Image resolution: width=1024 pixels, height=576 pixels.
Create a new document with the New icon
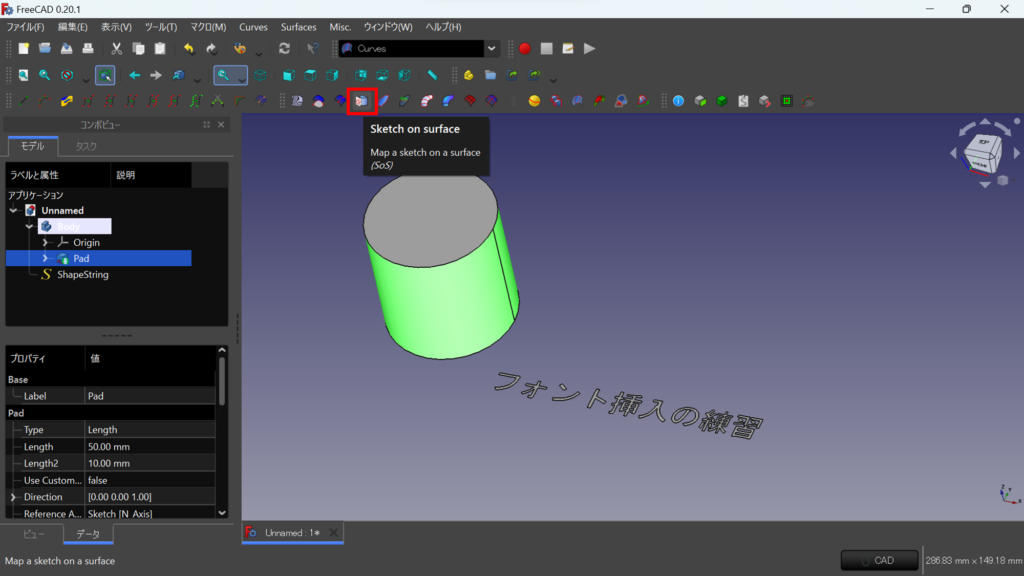[24, 48]
